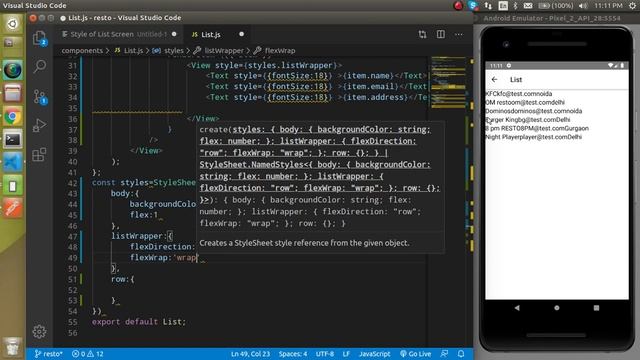Place cursor on export default List line

pyautogui.click(x=139, y=322)
